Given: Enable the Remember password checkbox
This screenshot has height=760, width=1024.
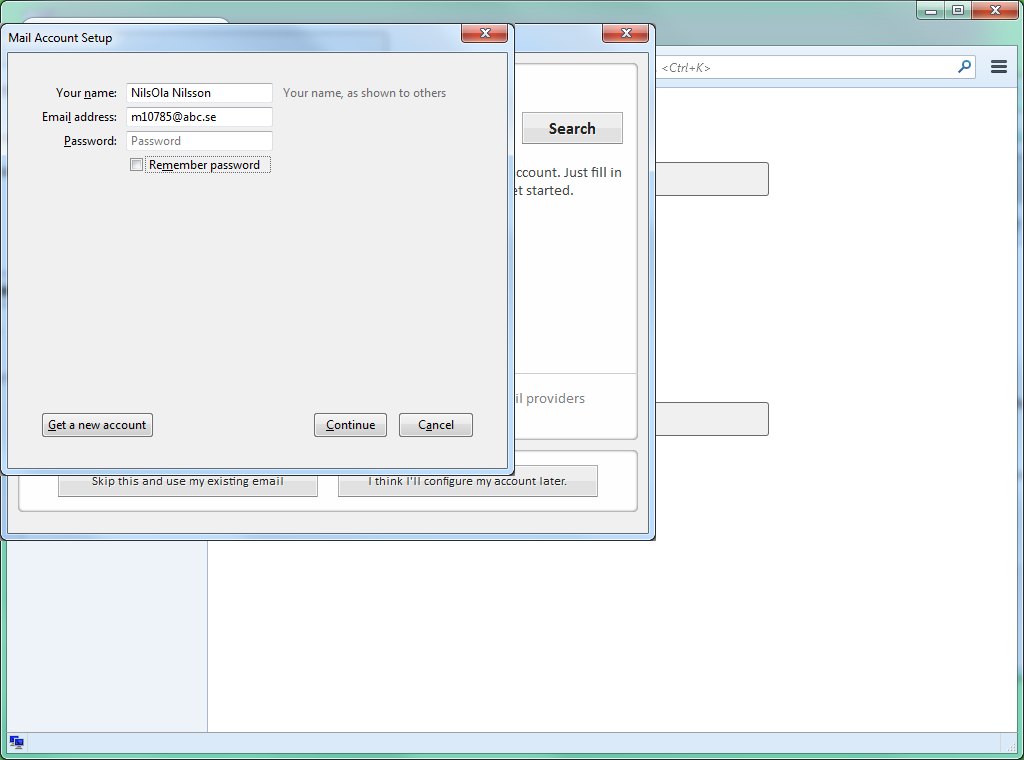Looking at the screenshot, I should click(x=137, y=165).
